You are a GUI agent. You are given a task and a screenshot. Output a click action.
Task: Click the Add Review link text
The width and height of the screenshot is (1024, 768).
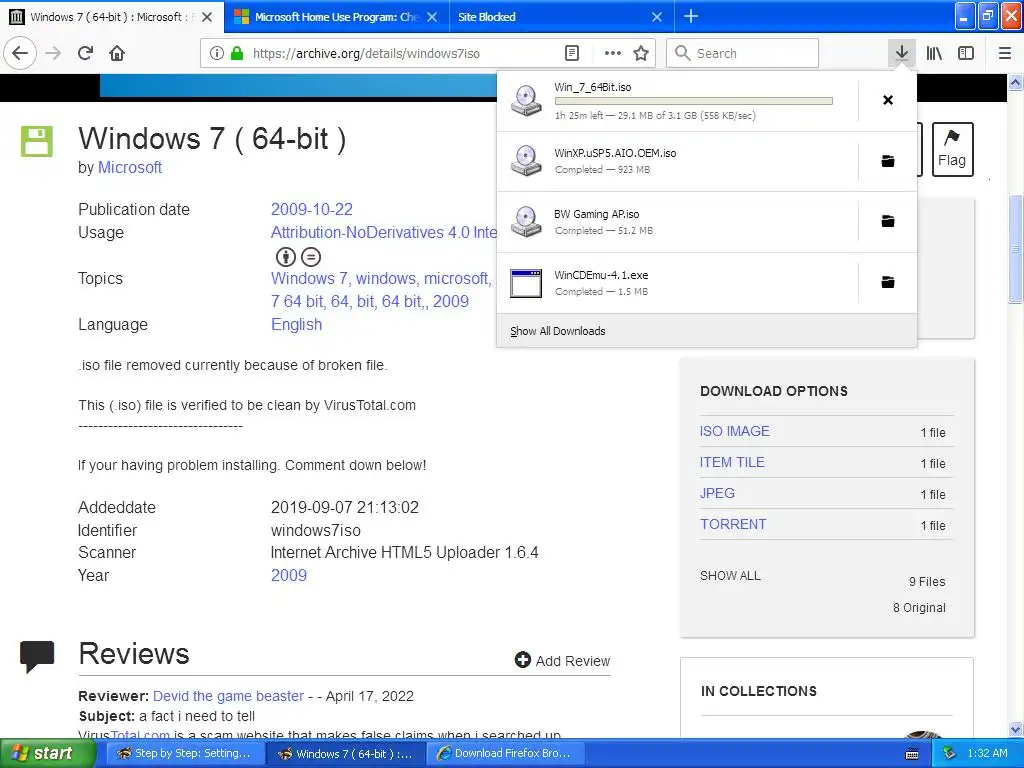(x=573, y=661)
